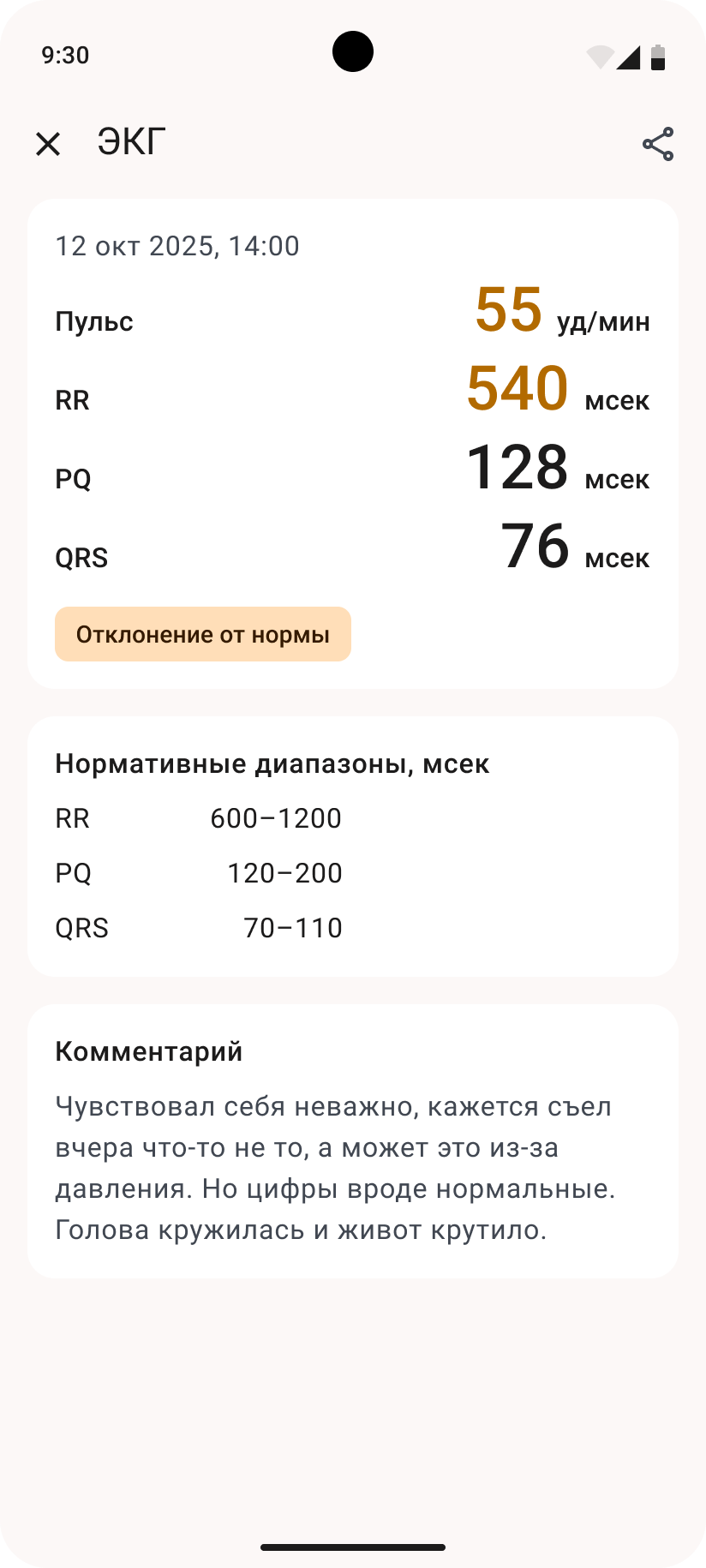Tap the date 12 окт 2025, 14:00

pyautogui.click(x=177, y=246)
